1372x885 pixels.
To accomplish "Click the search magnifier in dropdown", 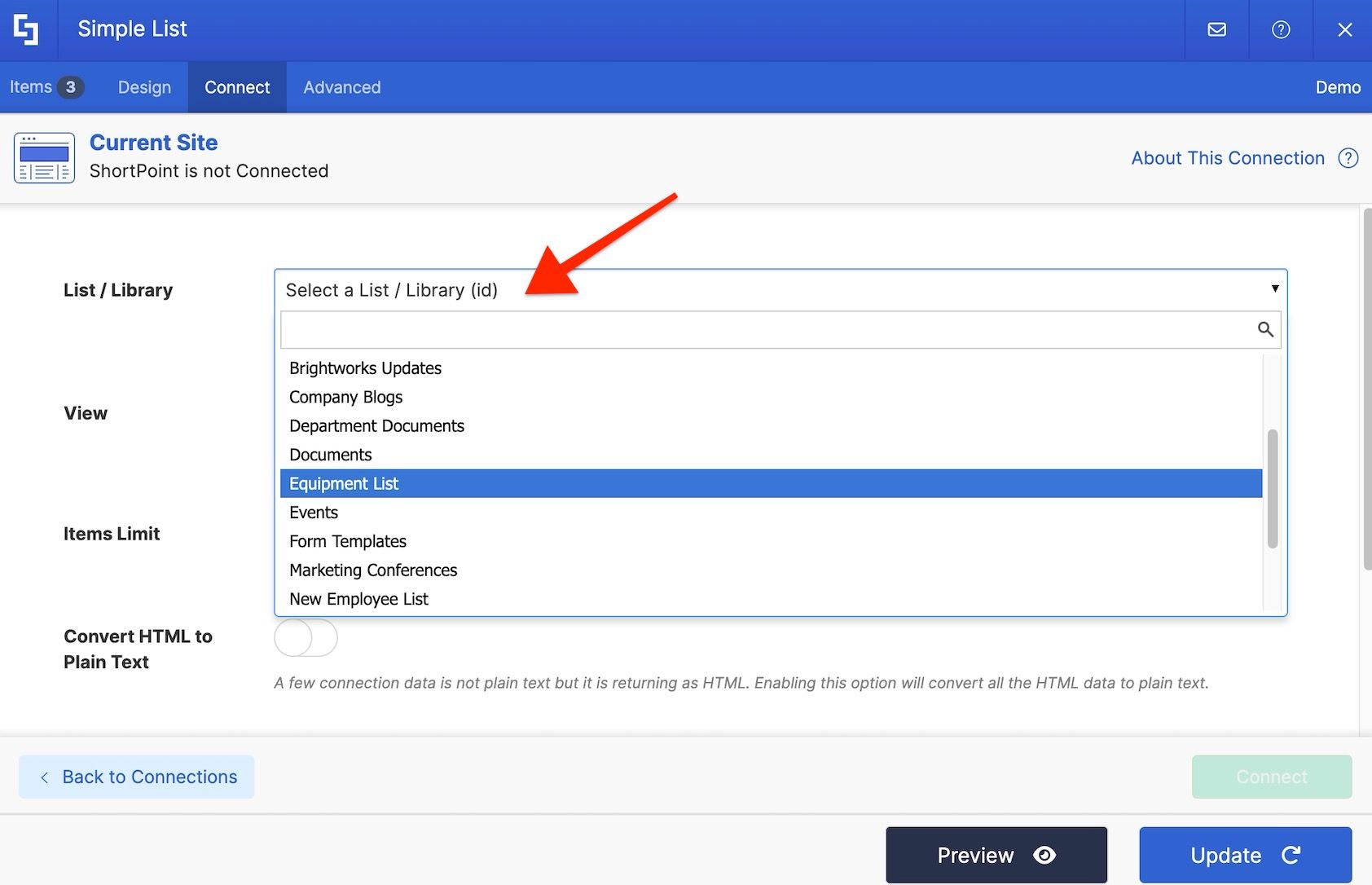I will tap(1265, 329).
